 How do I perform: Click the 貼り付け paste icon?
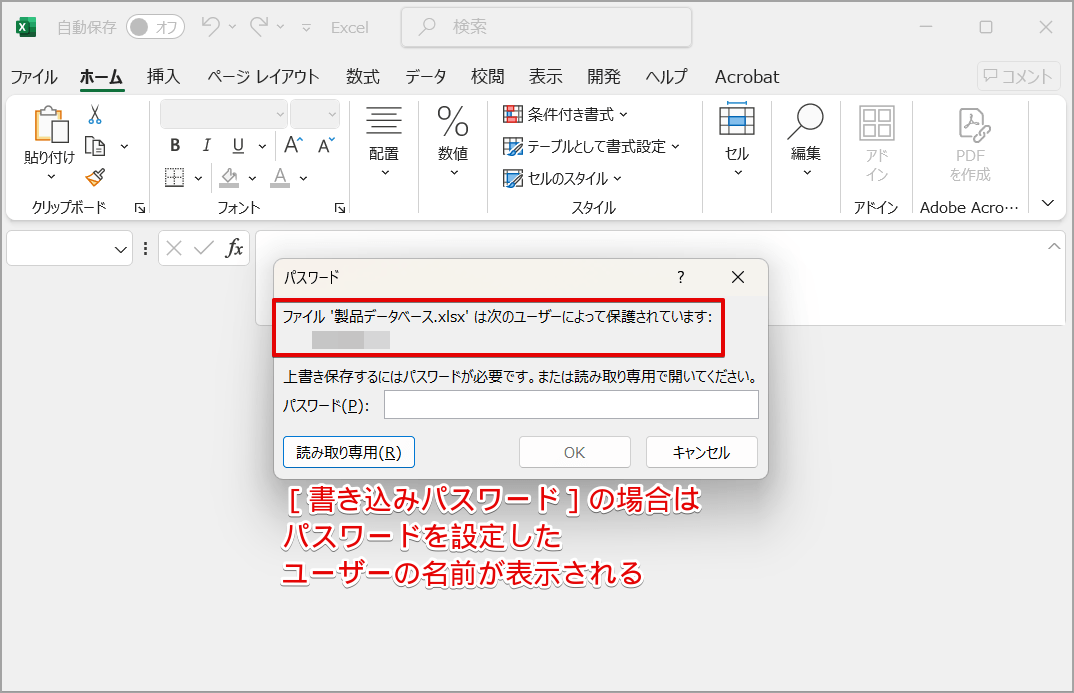pyautogui.click(x=49, y=125)
